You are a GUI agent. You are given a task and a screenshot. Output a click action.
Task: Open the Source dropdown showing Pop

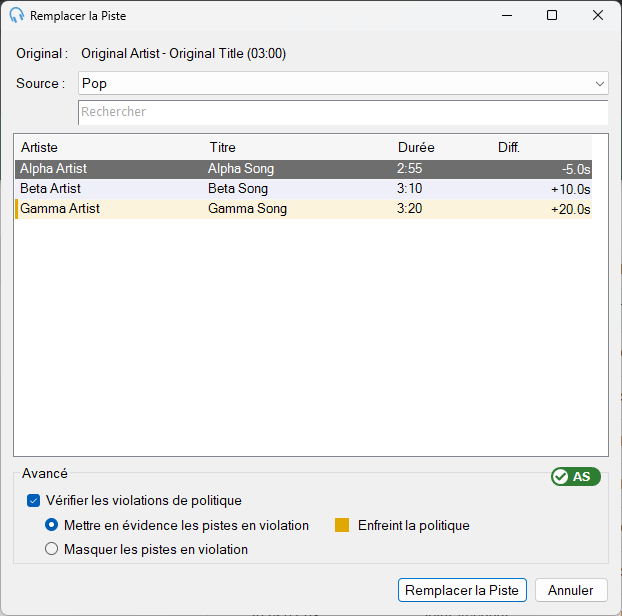point(343,83)
